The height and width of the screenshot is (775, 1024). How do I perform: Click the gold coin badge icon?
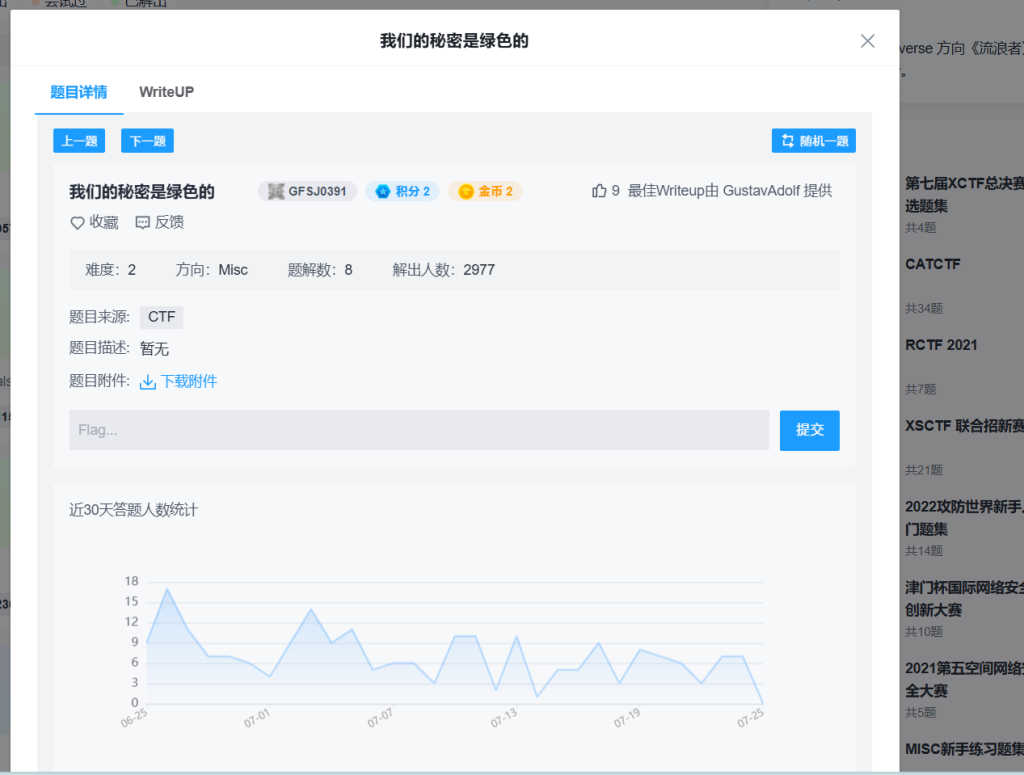[465, 192]
